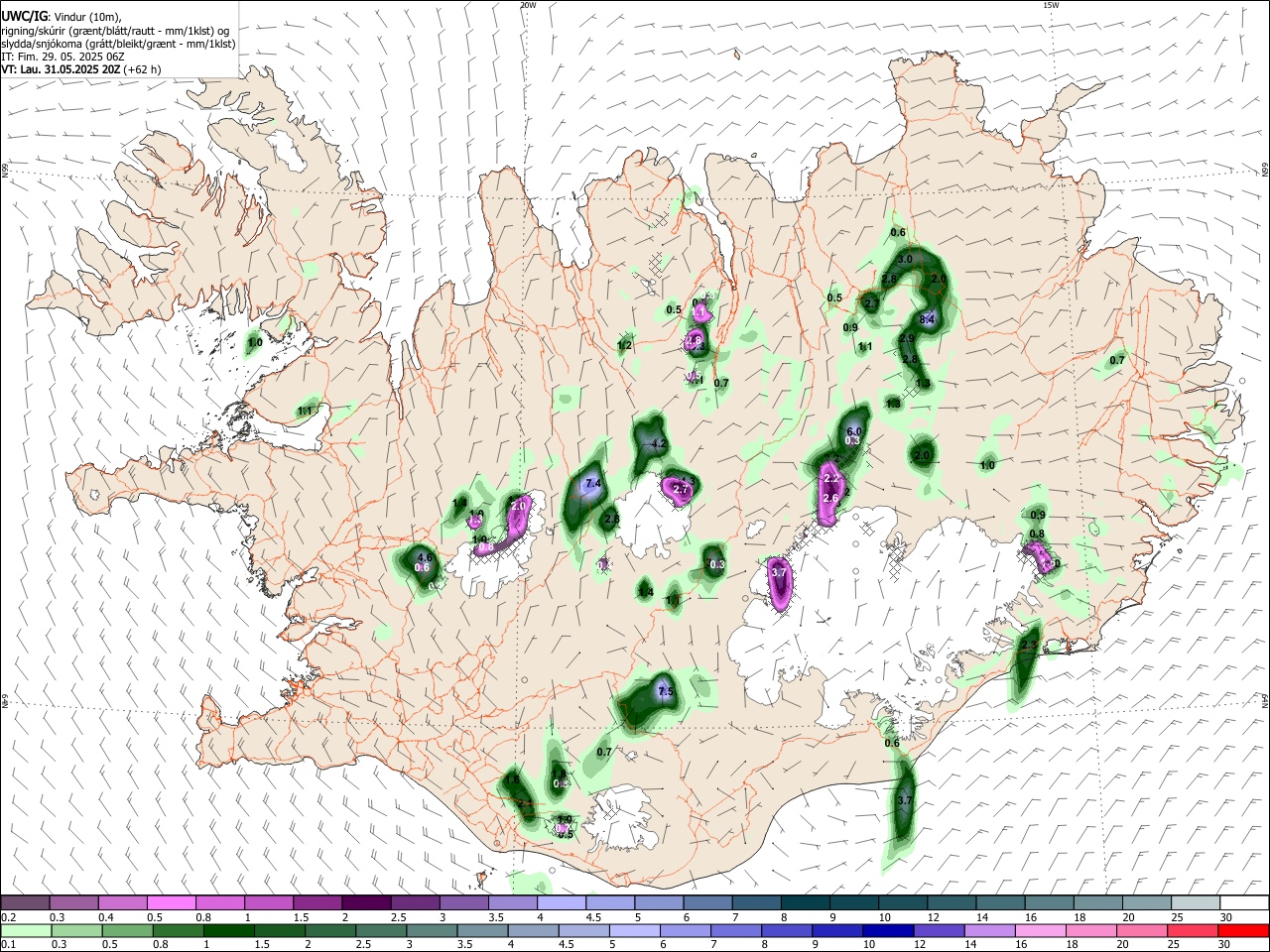Click the 2.2 value in the pink area
The image size is (1270, 952).
(x=831, y=478)
